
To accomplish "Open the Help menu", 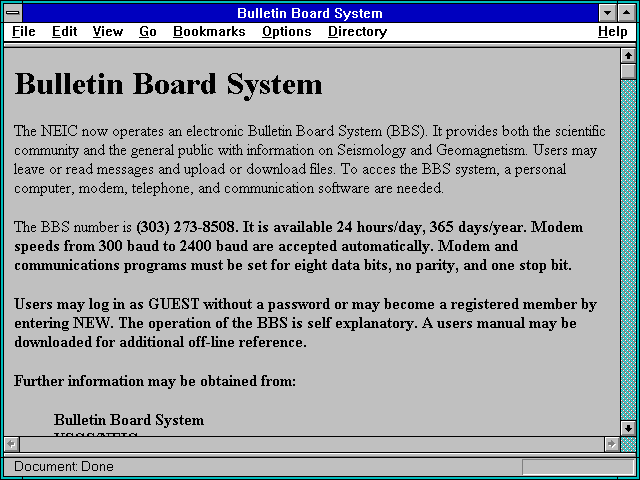I will [x=613, y=32].
